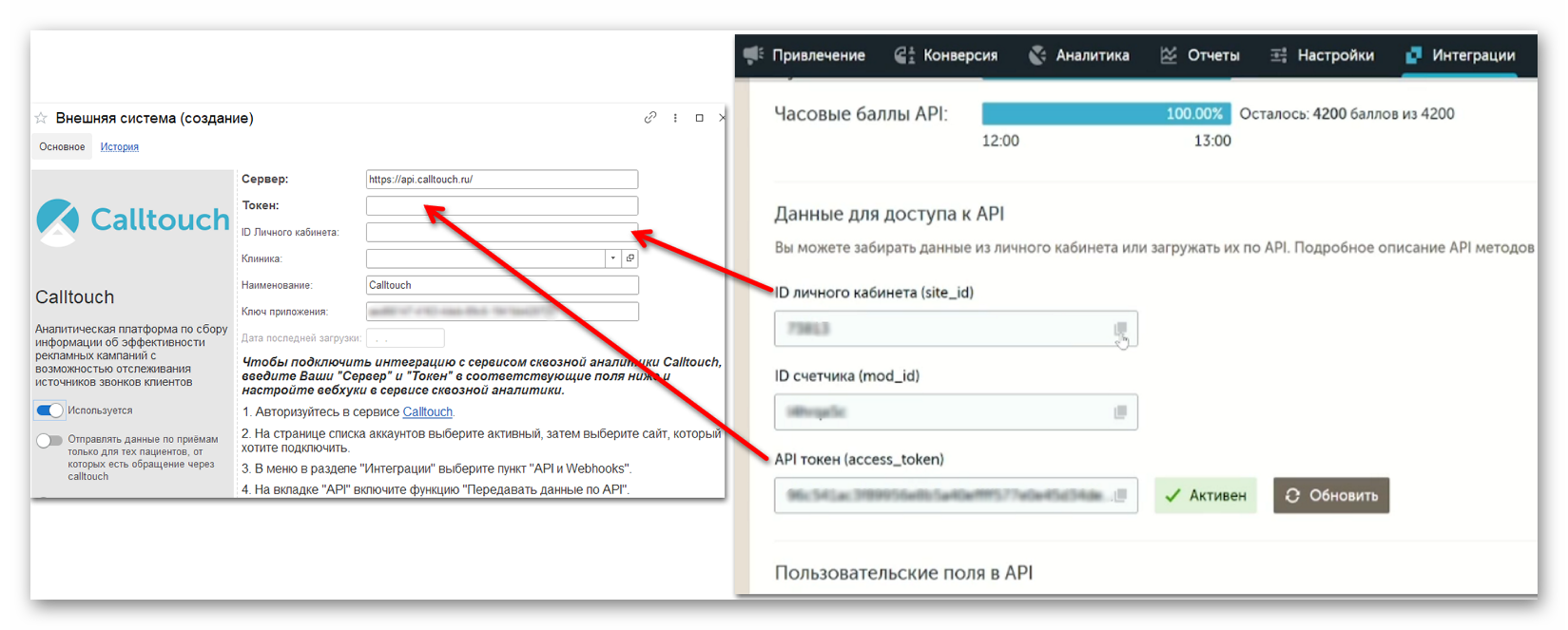Image resolution: width=1568 pixels, height=630 pixels.
Task: Click the Отчеты chart icon
Action: coord(1169,55)
